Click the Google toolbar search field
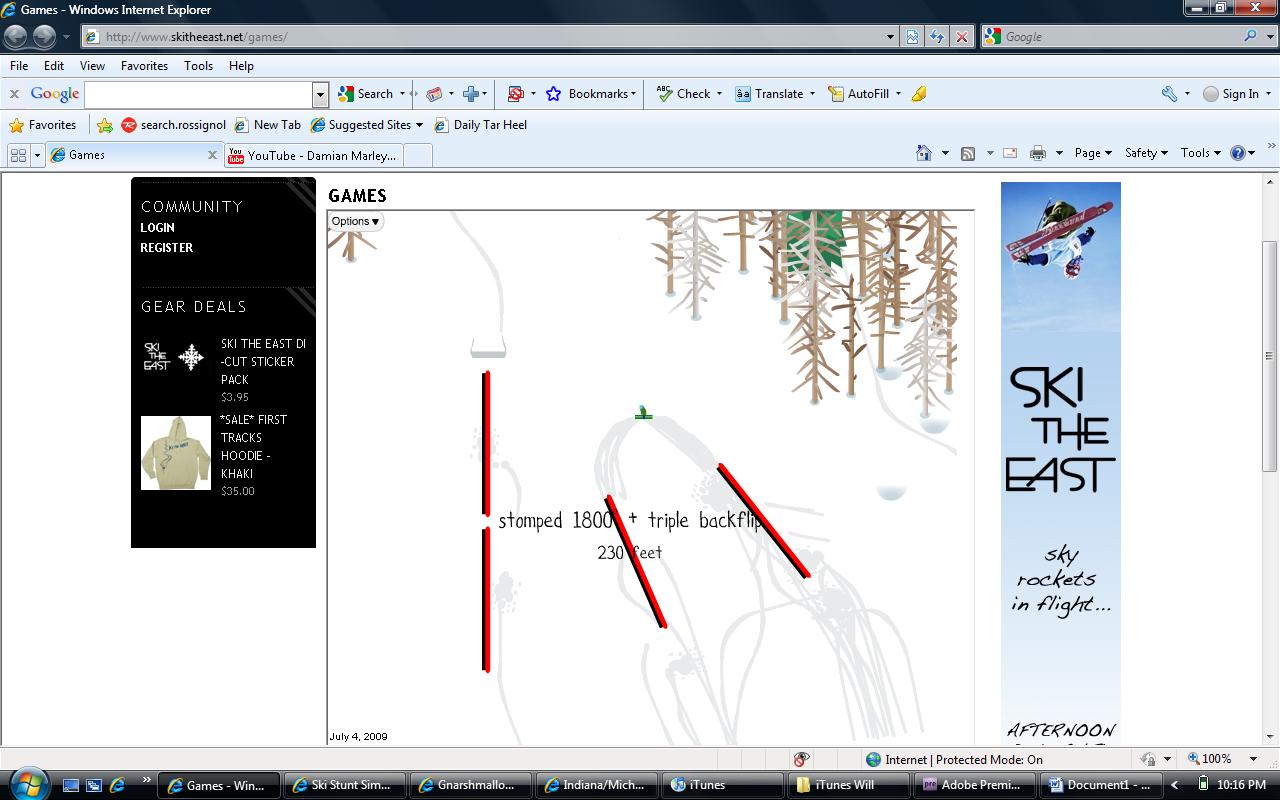This screenshot has width=1280, height=800. (x=198, y=94)
